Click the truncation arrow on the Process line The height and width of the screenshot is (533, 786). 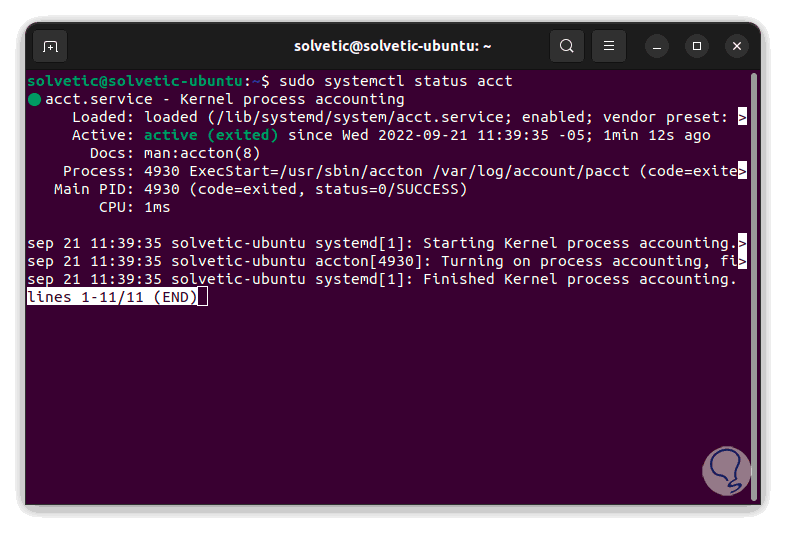pyautogui.click(x=742, y=171)
